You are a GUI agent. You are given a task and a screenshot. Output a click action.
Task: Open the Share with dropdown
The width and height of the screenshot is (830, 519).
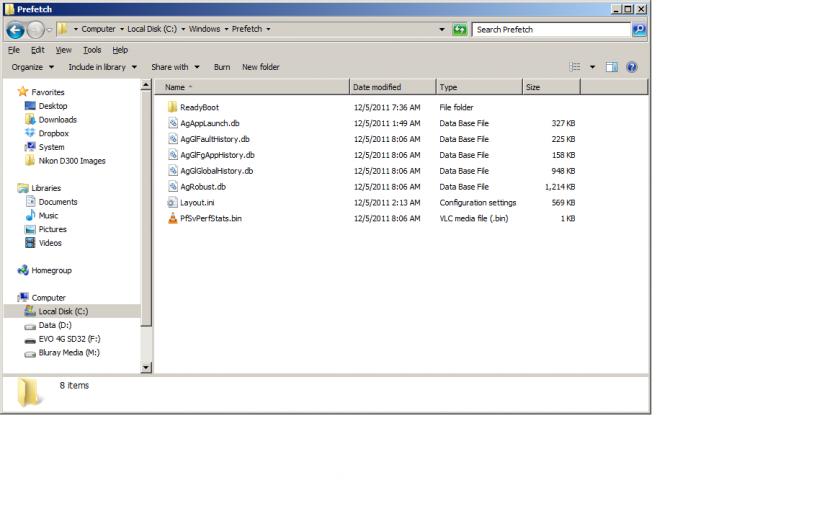pyautogui.click(x=175, y=67)
